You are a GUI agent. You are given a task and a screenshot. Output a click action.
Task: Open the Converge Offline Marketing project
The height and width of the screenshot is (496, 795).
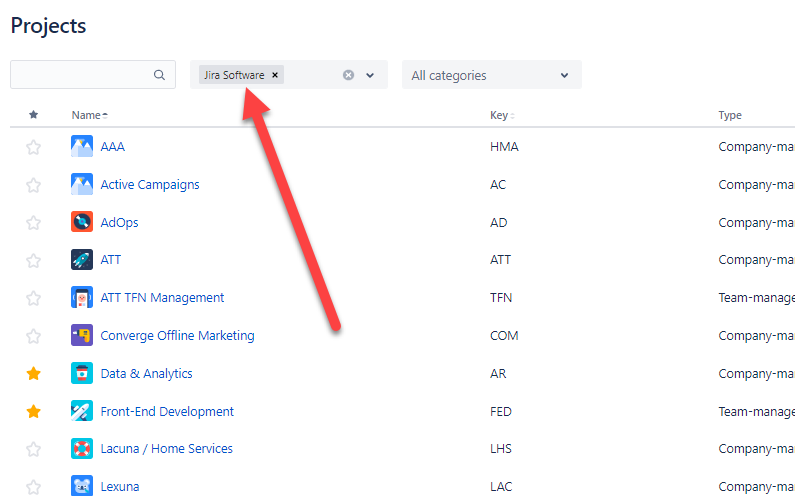(x=177, y=336)
